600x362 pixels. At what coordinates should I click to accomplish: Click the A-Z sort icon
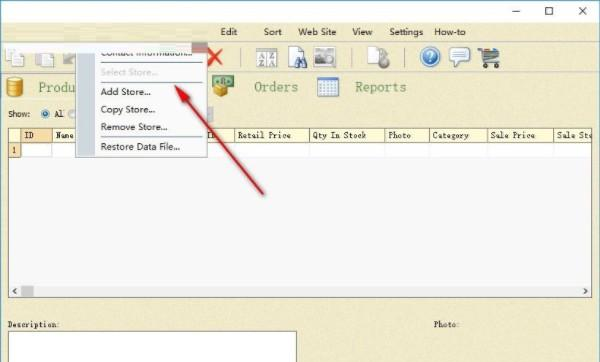click(x=266, y=58)
